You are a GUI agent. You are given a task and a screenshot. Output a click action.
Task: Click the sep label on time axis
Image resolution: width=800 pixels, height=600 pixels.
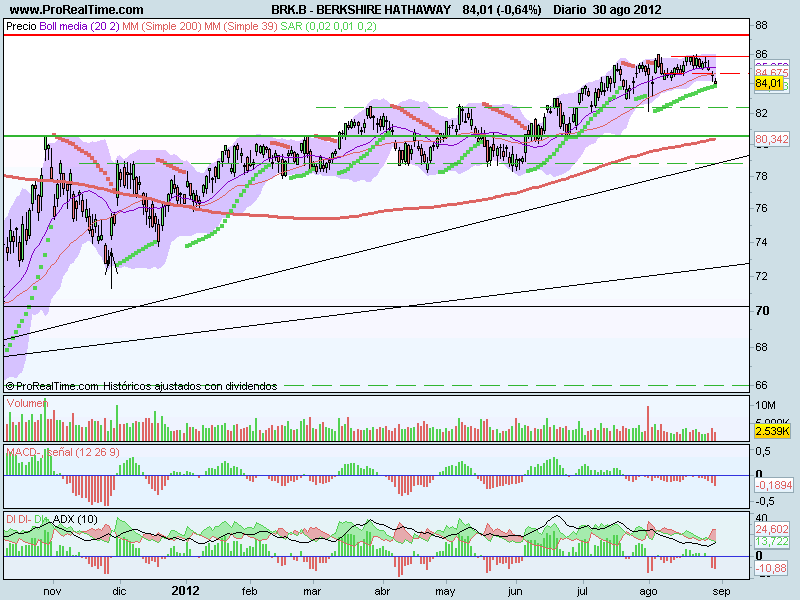click(721, 592)
